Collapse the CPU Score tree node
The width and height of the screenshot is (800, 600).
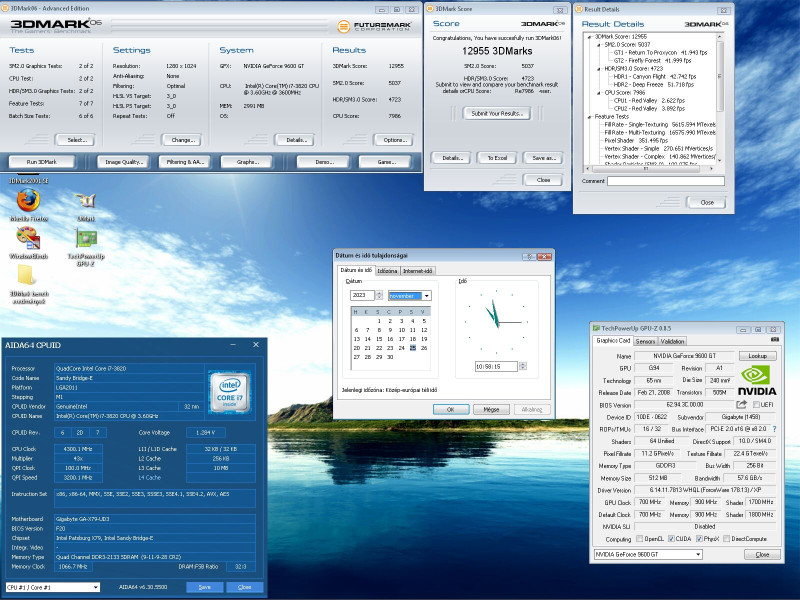[x=599, y=93]
